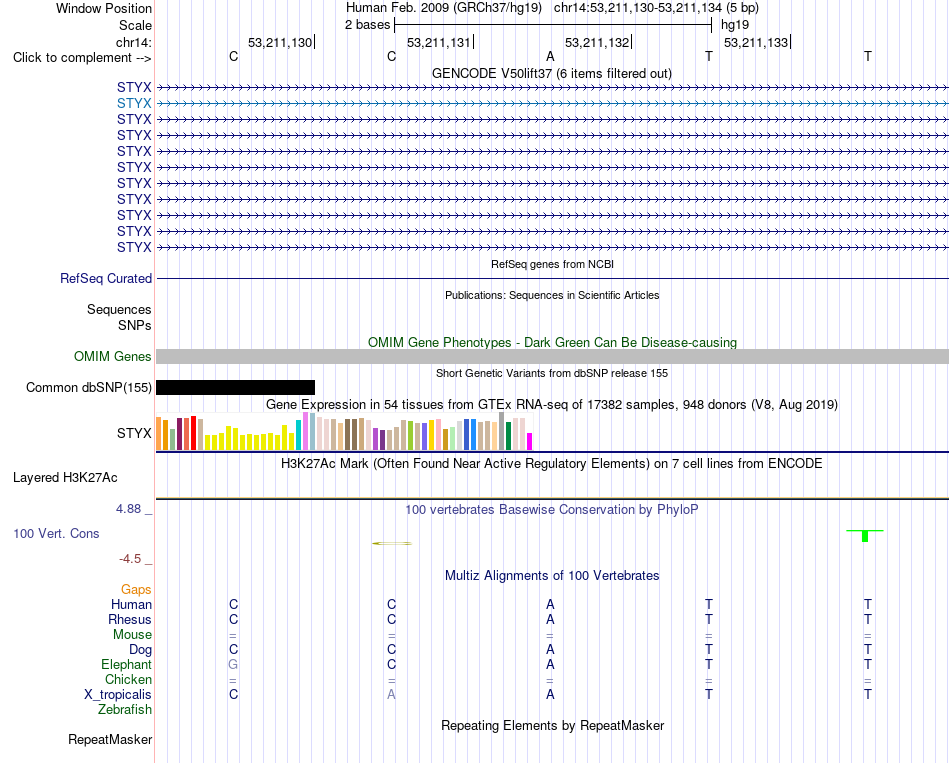Viewport: 950px width, 763px height.
Task: Click coordinate label 53,211,133
Action: (x=756, y=42)
